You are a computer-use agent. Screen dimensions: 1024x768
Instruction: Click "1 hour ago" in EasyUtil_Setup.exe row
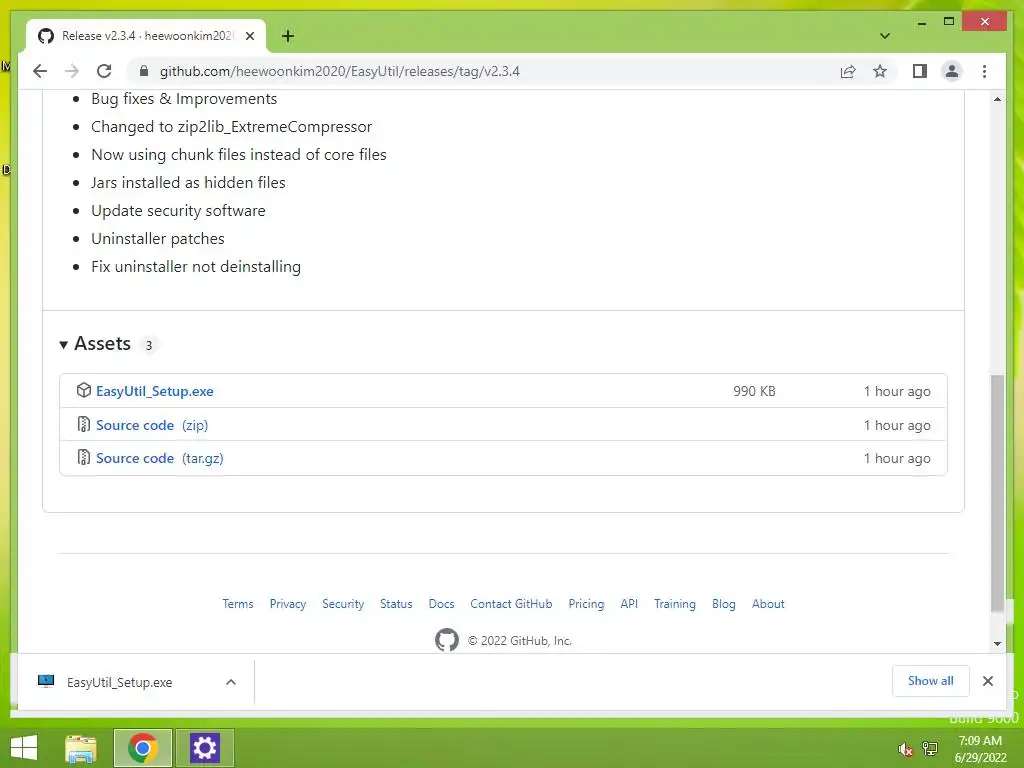click(x=897, y=391)
